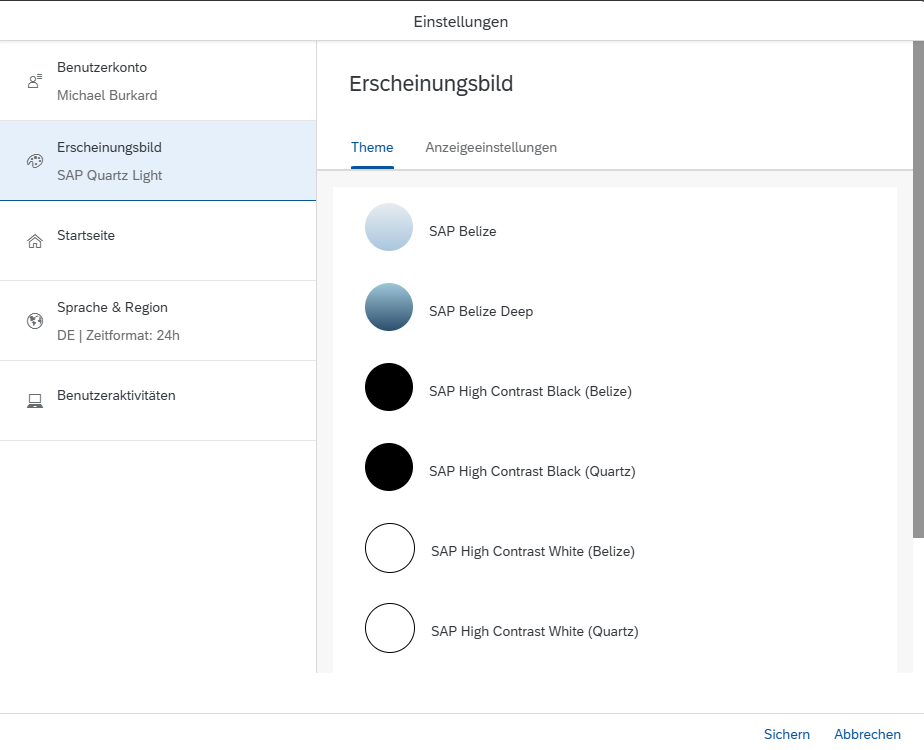Image resolution: width=924 pixels, height=750 pixels.
Task: Choose SAP High Contrast White (Quartz) theme
Action: [534, 631]
